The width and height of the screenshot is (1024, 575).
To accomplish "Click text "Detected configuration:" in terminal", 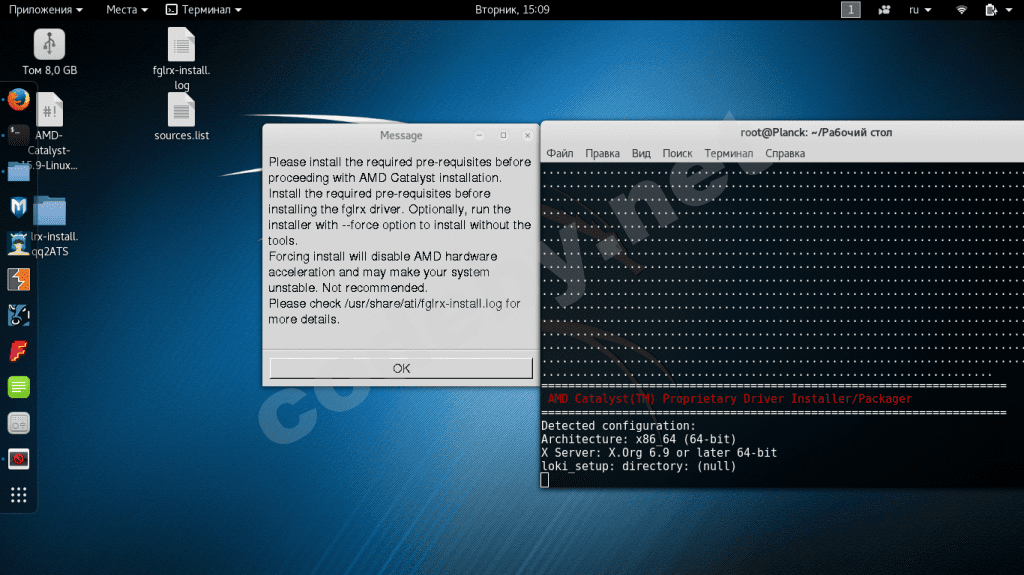I will pyautogui.click(x=618, y=426).
